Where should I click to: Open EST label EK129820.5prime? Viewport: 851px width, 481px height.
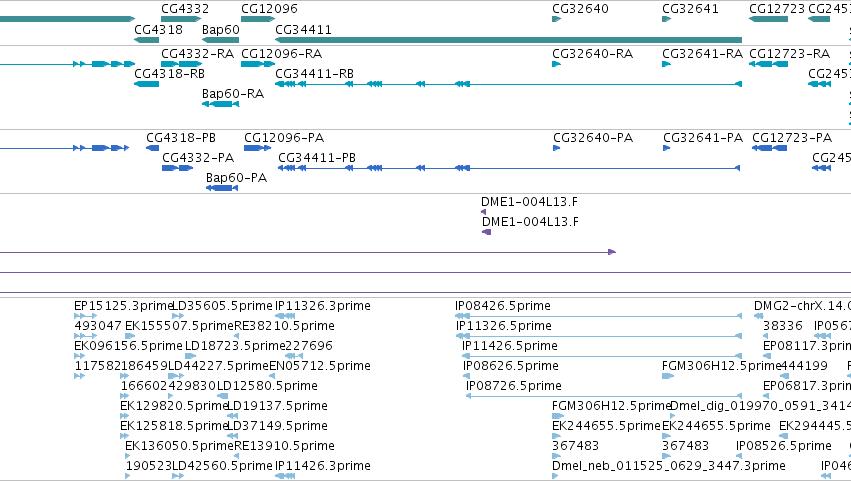click(174, 406)
